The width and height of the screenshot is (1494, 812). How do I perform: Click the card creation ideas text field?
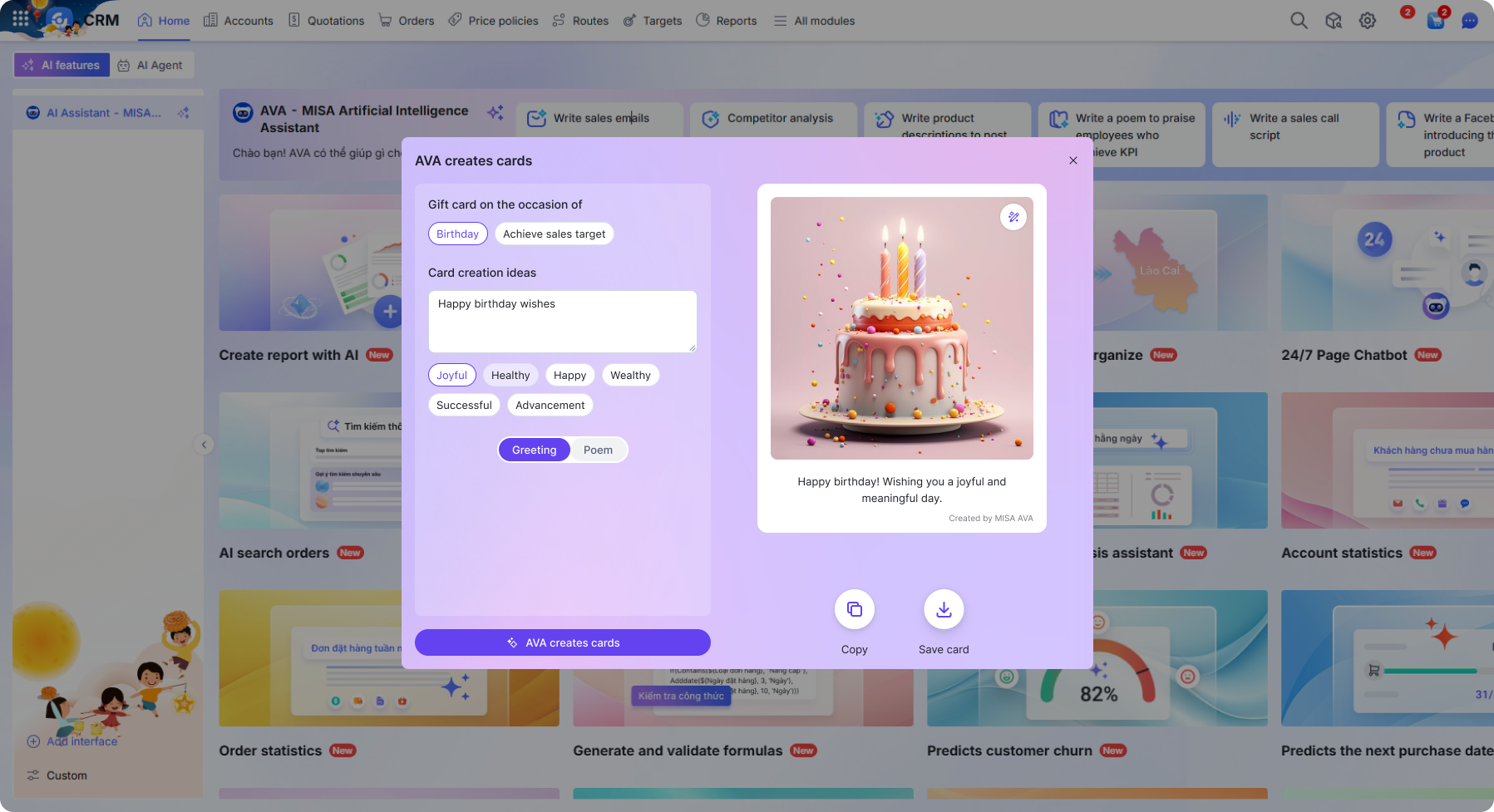(x=562, y=322)
